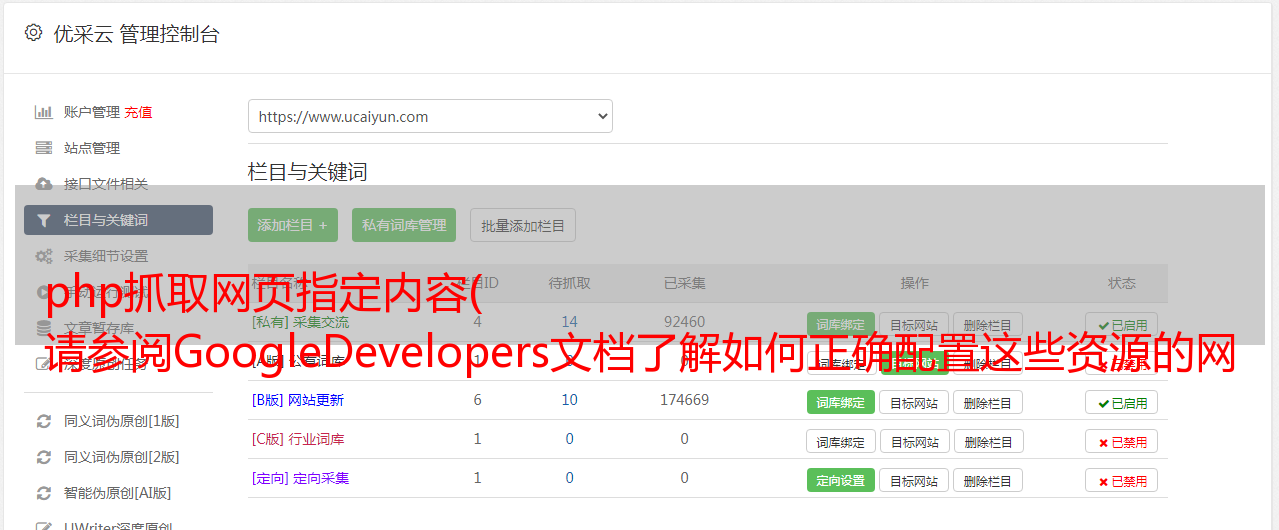The width and height of the screenshot is (1279, 530).
Task: Click the filter icon for 栏目与关键词
Action: click(43, 220)
